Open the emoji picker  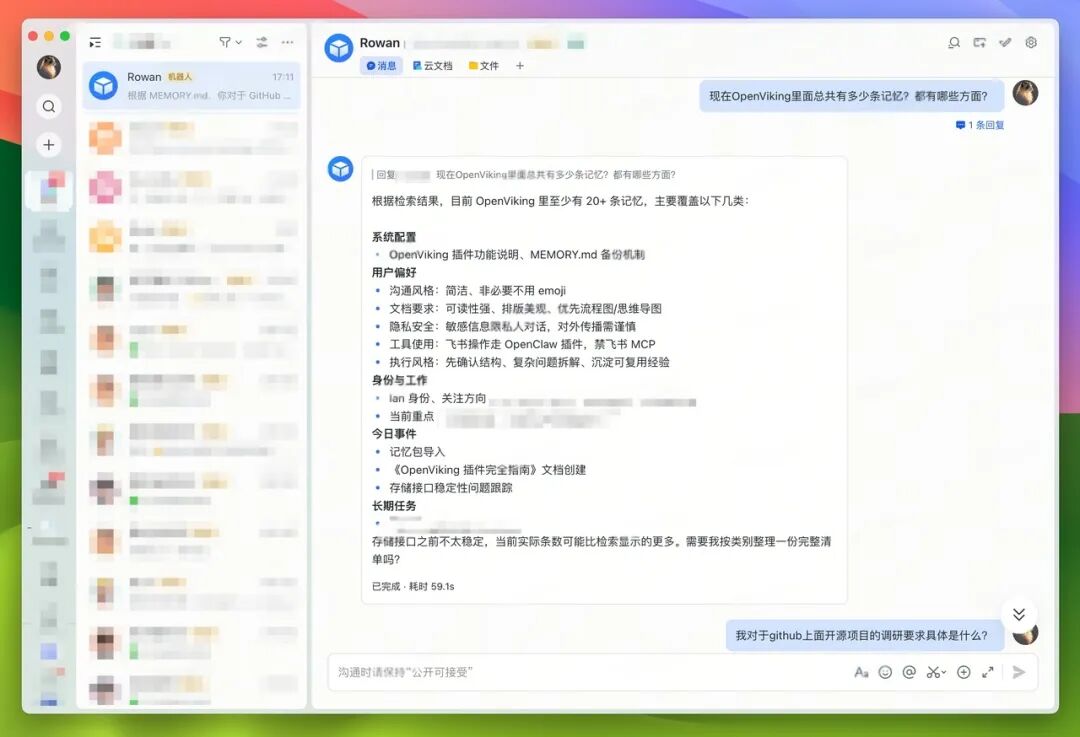[x=885, y=672]
